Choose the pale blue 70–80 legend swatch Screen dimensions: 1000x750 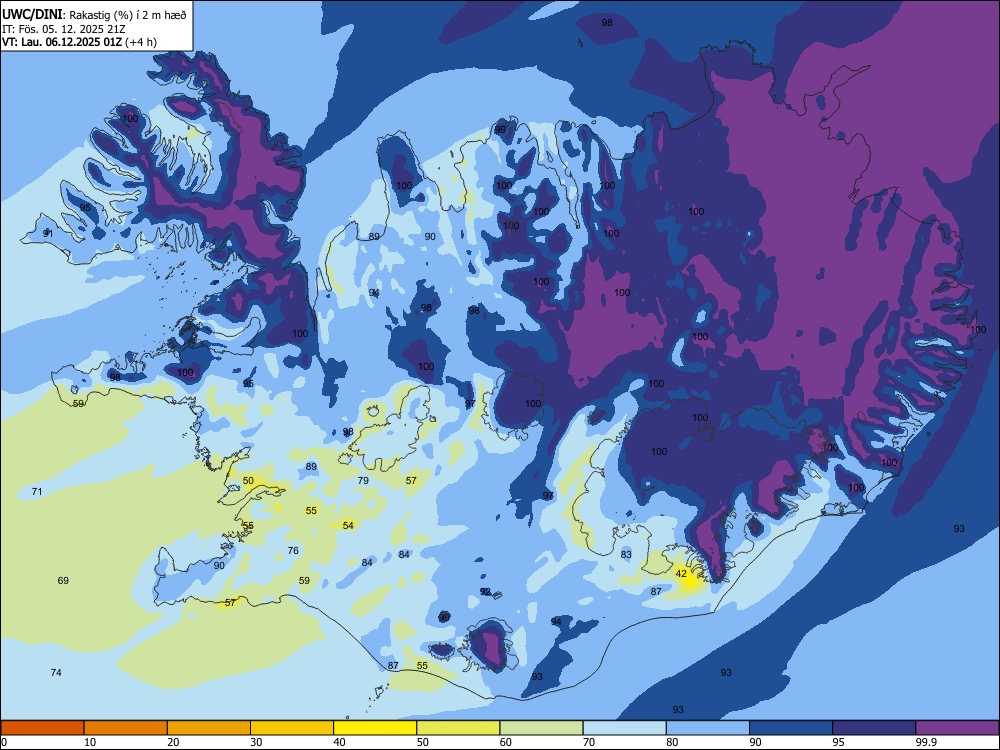click(624, 728)
